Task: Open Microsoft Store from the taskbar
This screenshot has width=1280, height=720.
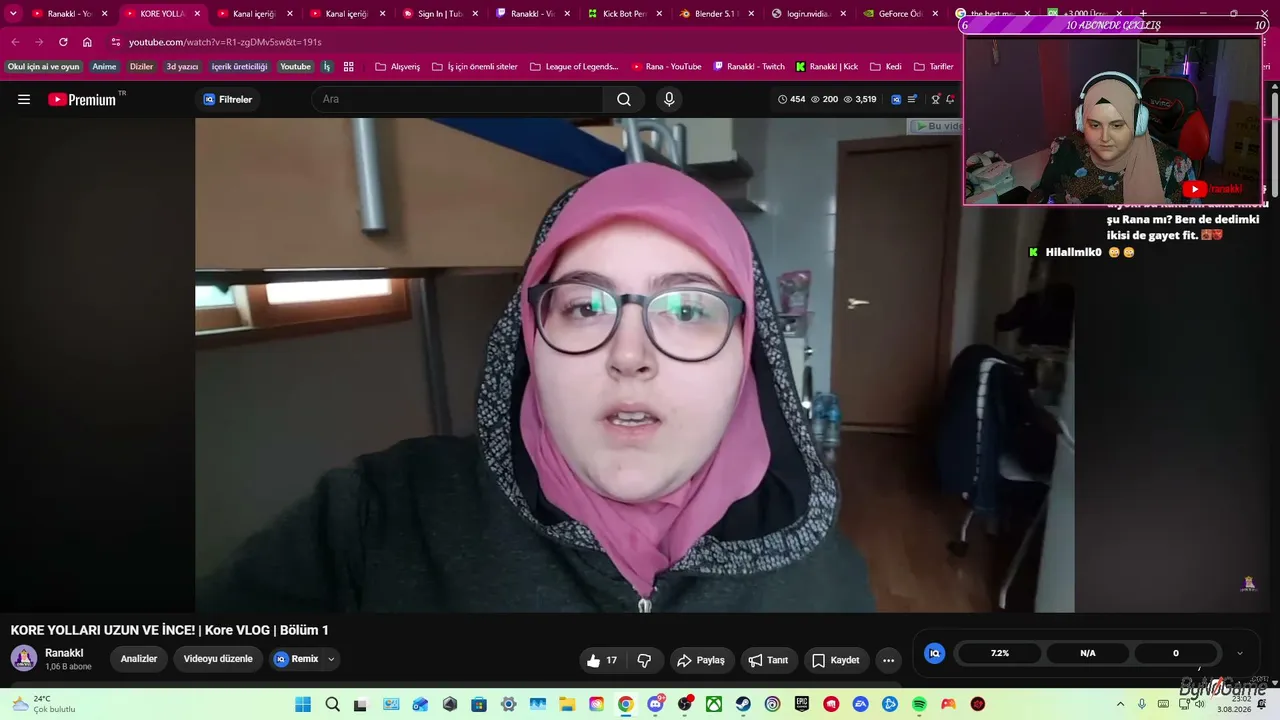Action: coord(479,704)
